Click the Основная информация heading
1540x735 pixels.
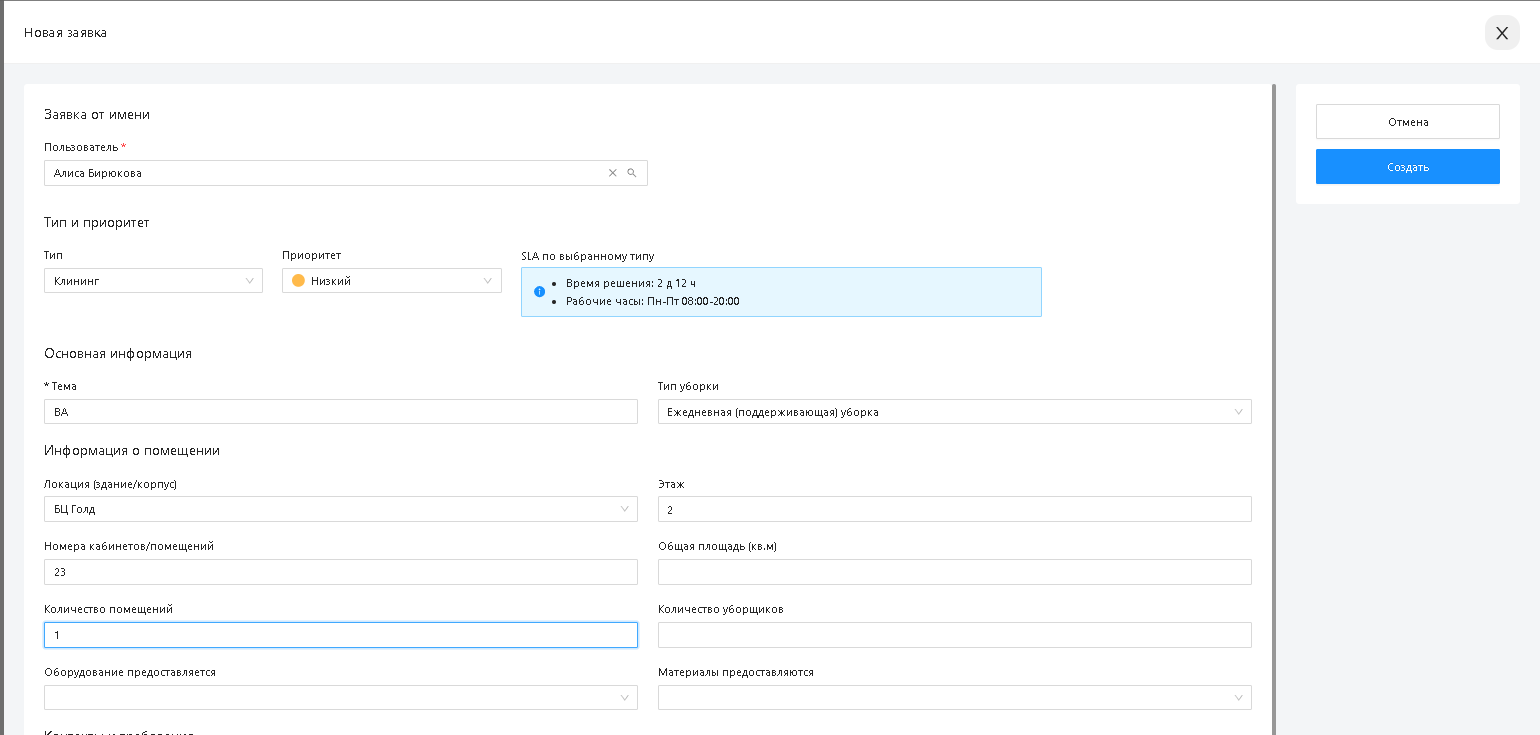point(118,353)
